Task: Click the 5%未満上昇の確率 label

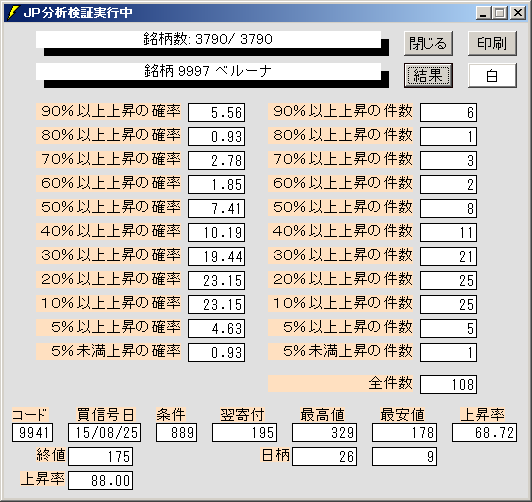Action: 109,352
